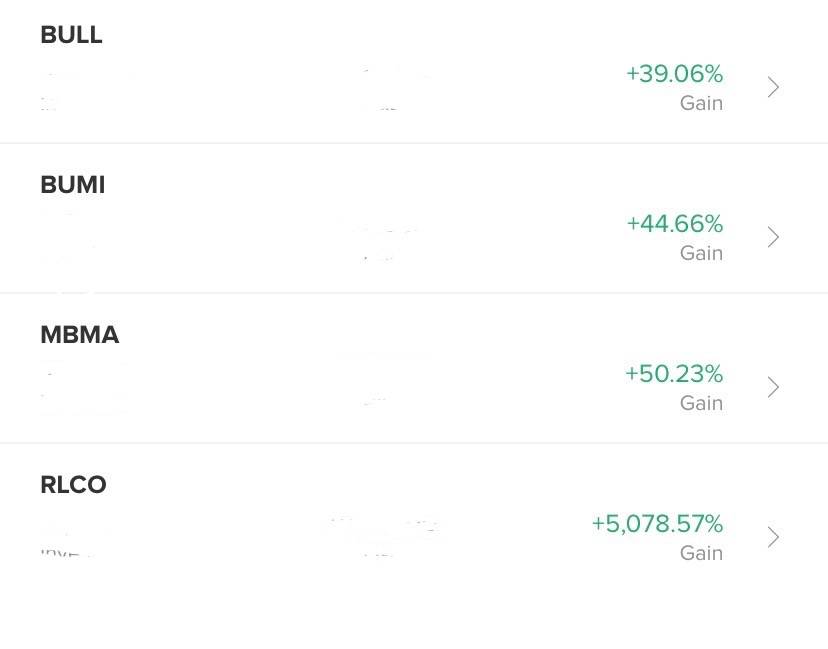Tap the RLCO row chevron arrow

click(x=773, y=537)
